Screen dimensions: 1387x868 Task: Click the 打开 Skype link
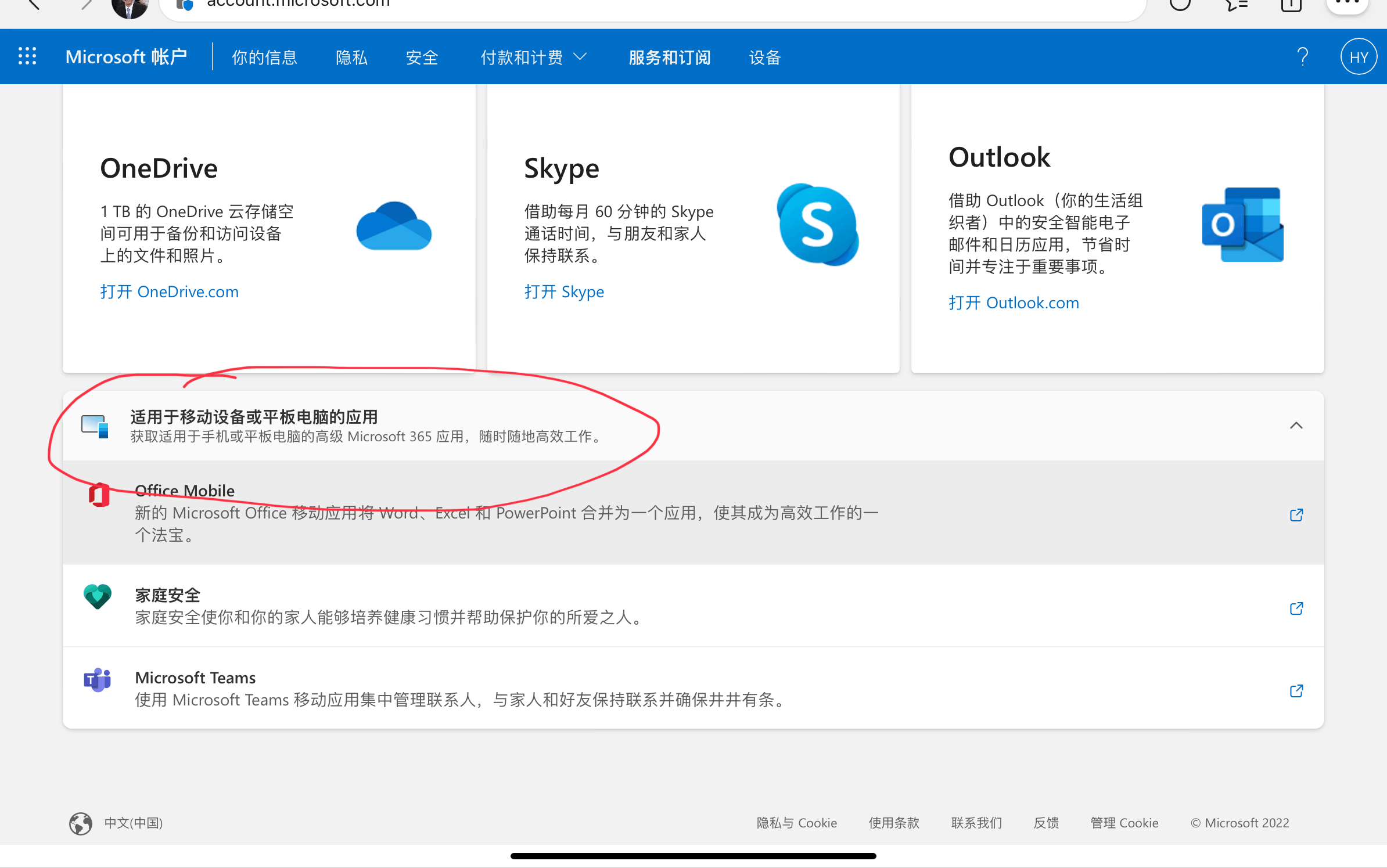pyautogui.click(x=564, y=291)
